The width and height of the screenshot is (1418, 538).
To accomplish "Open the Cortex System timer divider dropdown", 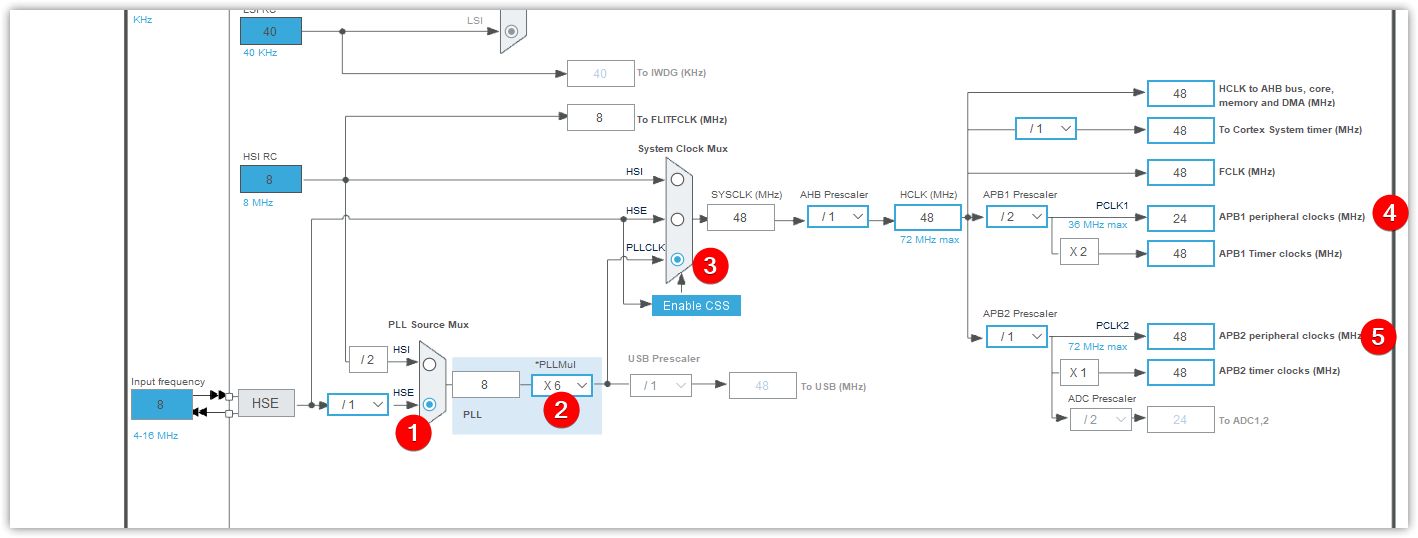I will 1046,129.
